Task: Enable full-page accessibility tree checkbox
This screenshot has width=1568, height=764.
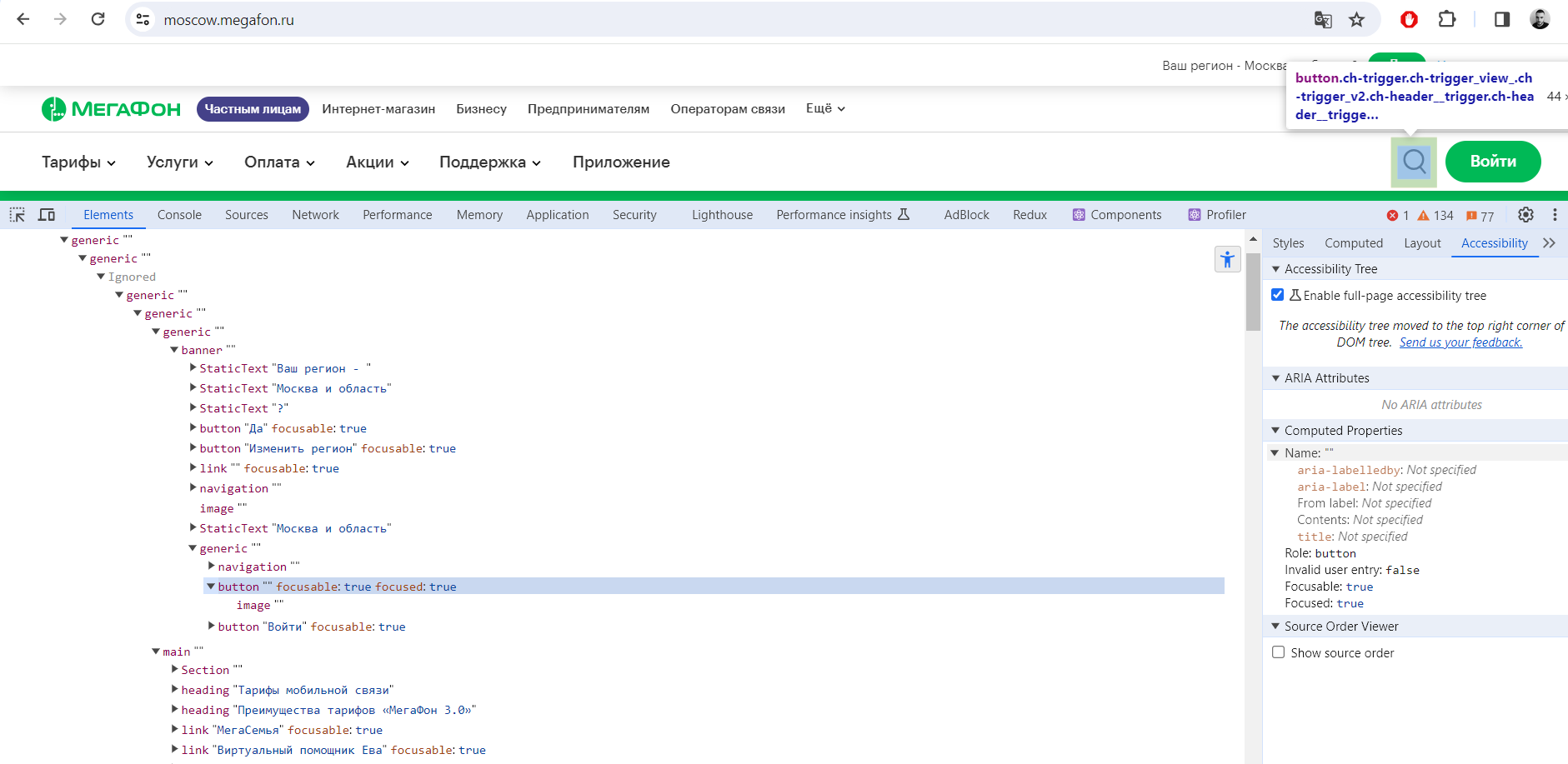Action: (1277, 295)
